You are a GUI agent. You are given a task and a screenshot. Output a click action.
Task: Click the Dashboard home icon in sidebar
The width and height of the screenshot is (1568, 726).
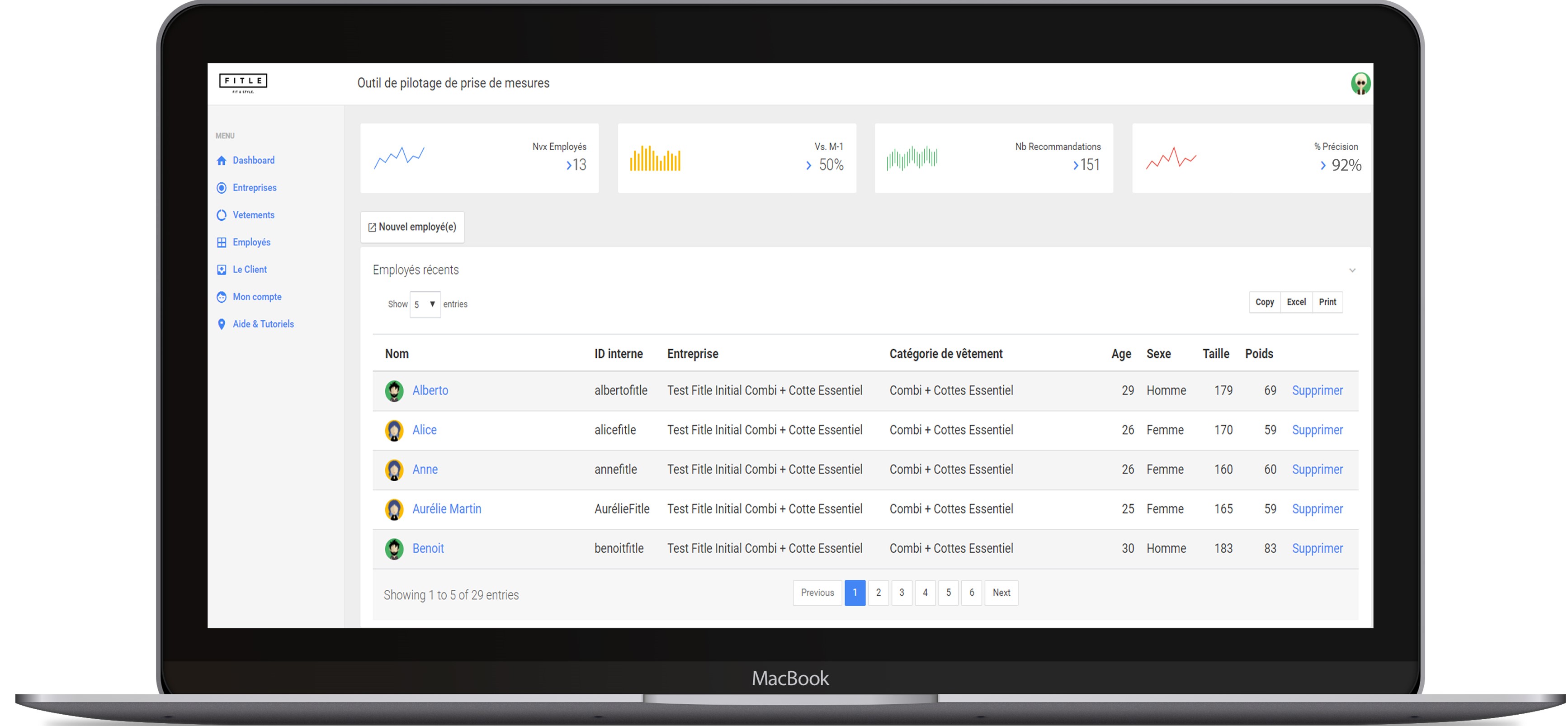(x=222, y=161)
